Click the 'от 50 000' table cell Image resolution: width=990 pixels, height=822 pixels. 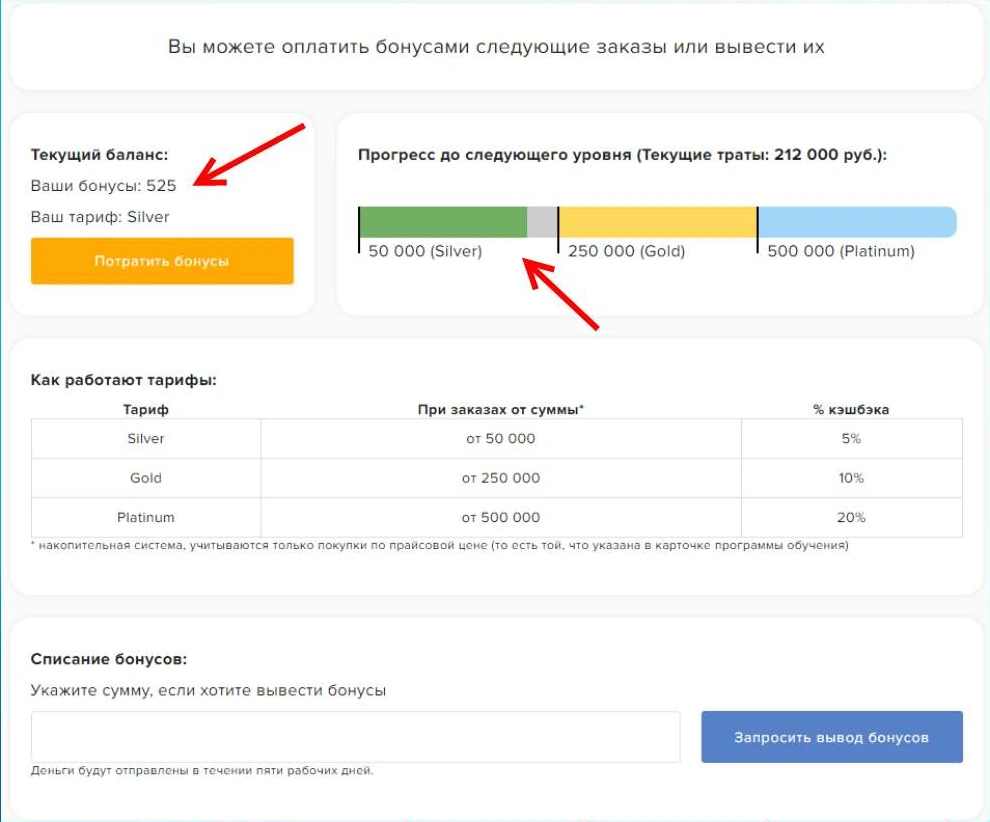coord(501,439)
